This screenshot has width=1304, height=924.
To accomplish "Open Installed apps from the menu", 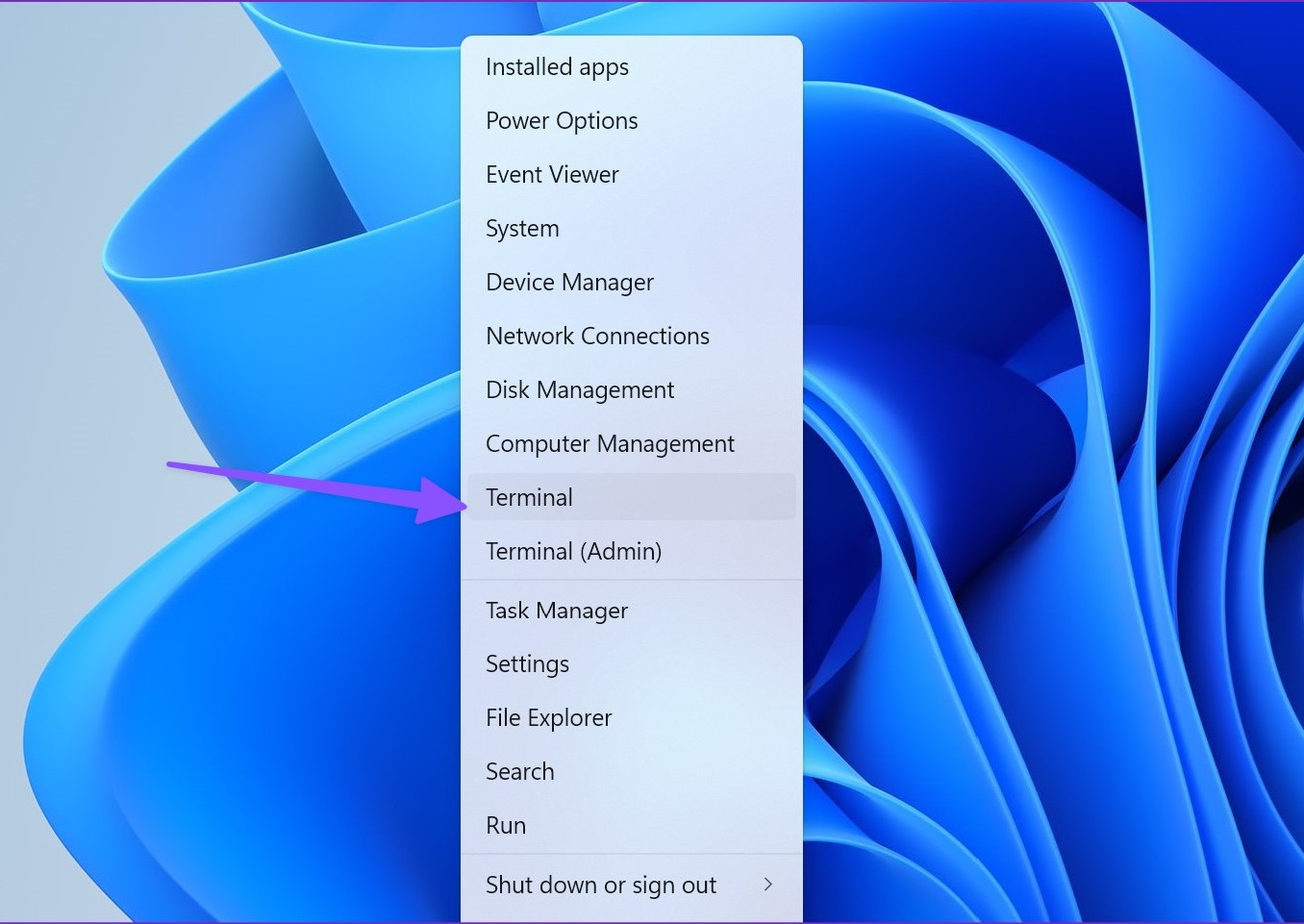I will [557, 66].
